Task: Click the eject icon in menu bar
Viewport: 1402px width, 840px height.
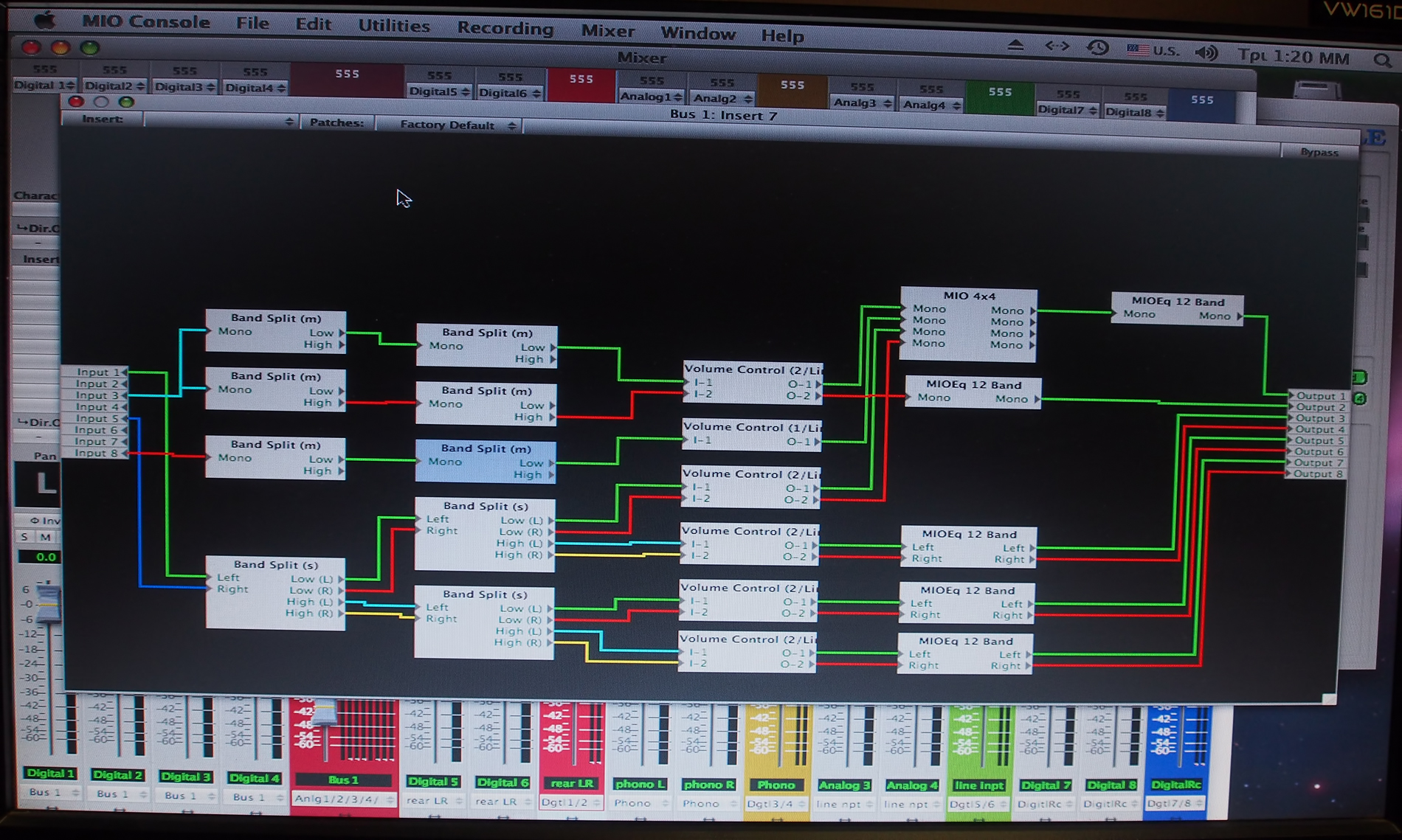Action: coord(1015,46)
